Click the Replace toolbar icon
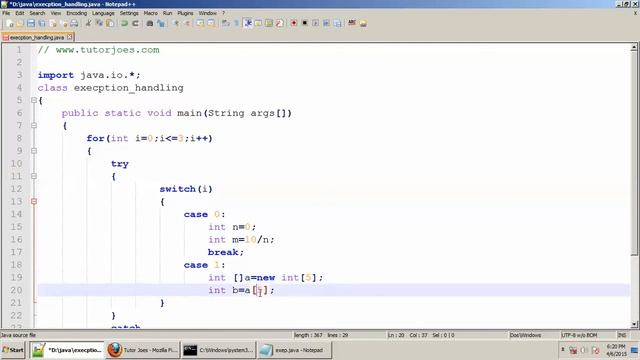This screenshot has width=640, height=360. coord(162,23)
